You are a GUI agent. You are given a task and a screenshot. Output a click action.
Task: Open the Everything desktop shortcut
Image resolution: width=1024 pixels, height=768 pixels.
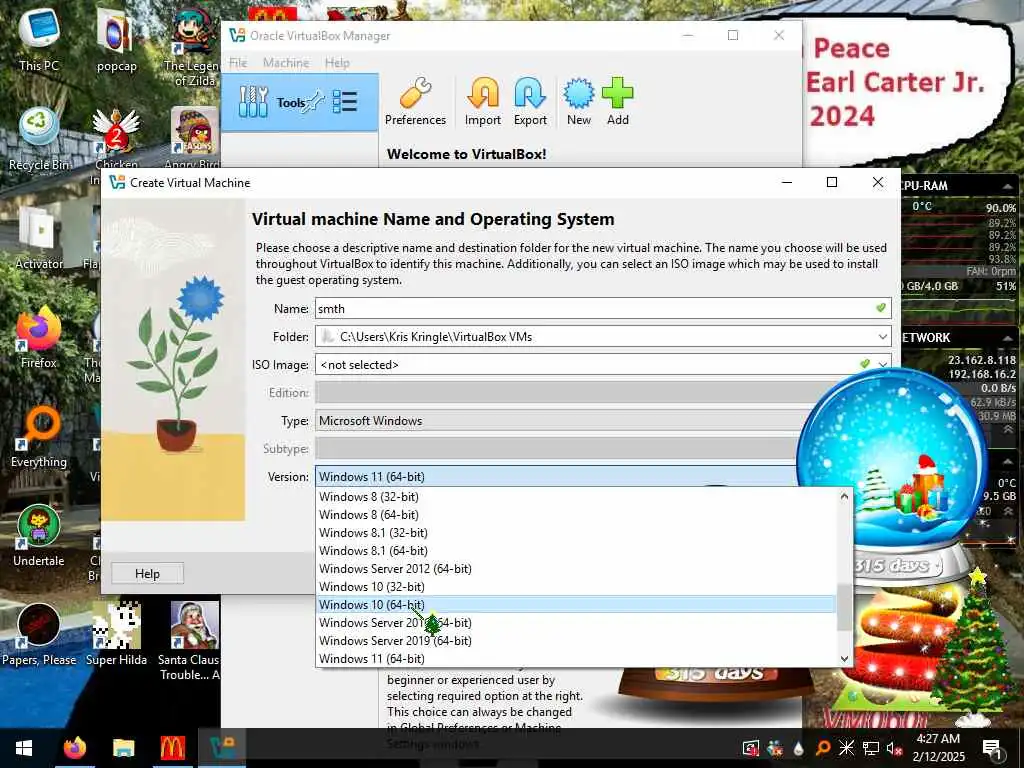[39, 437]
